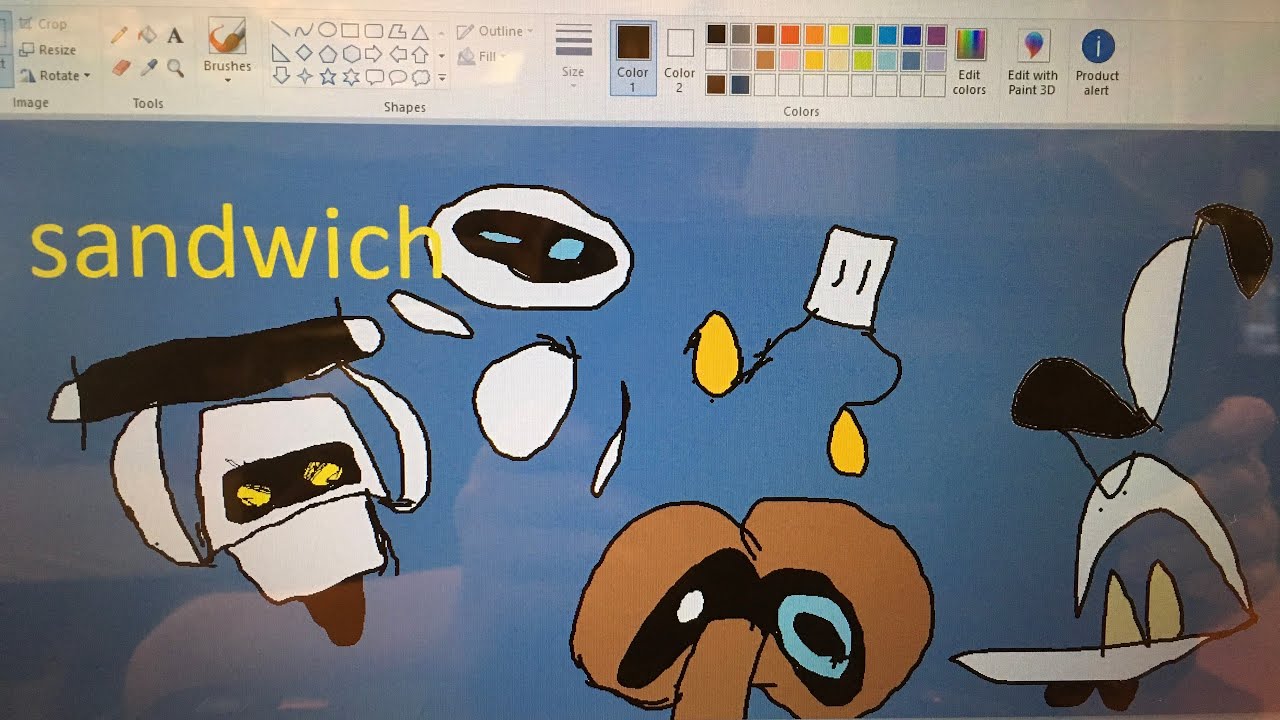Choose the Triangle shape
The image size is (1280, 720).
pyautogui.click(x=420, y=32)
